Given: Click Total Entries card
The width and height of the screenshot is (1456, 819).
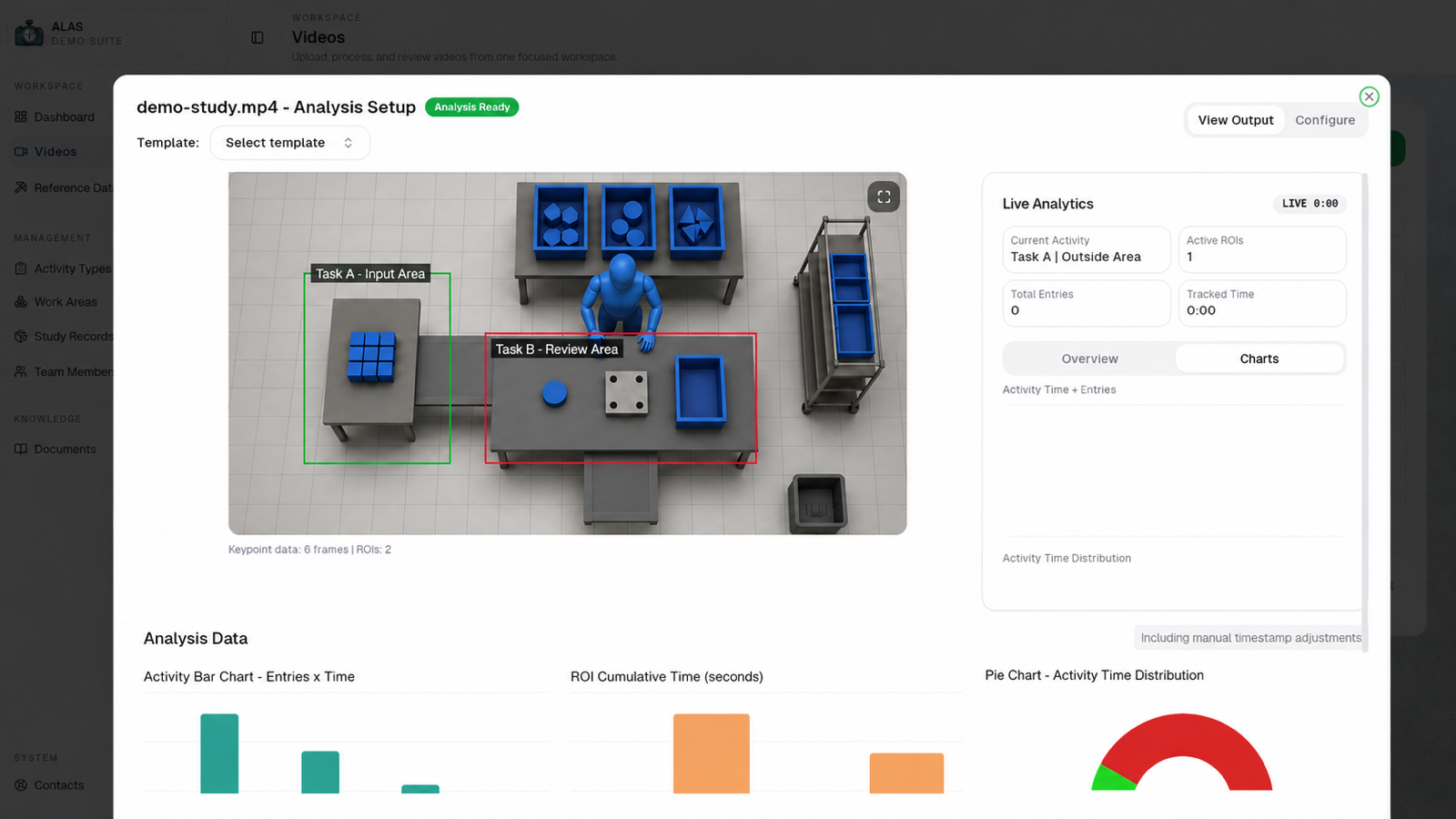Looking at the screenshot, I should point(1087,303).
